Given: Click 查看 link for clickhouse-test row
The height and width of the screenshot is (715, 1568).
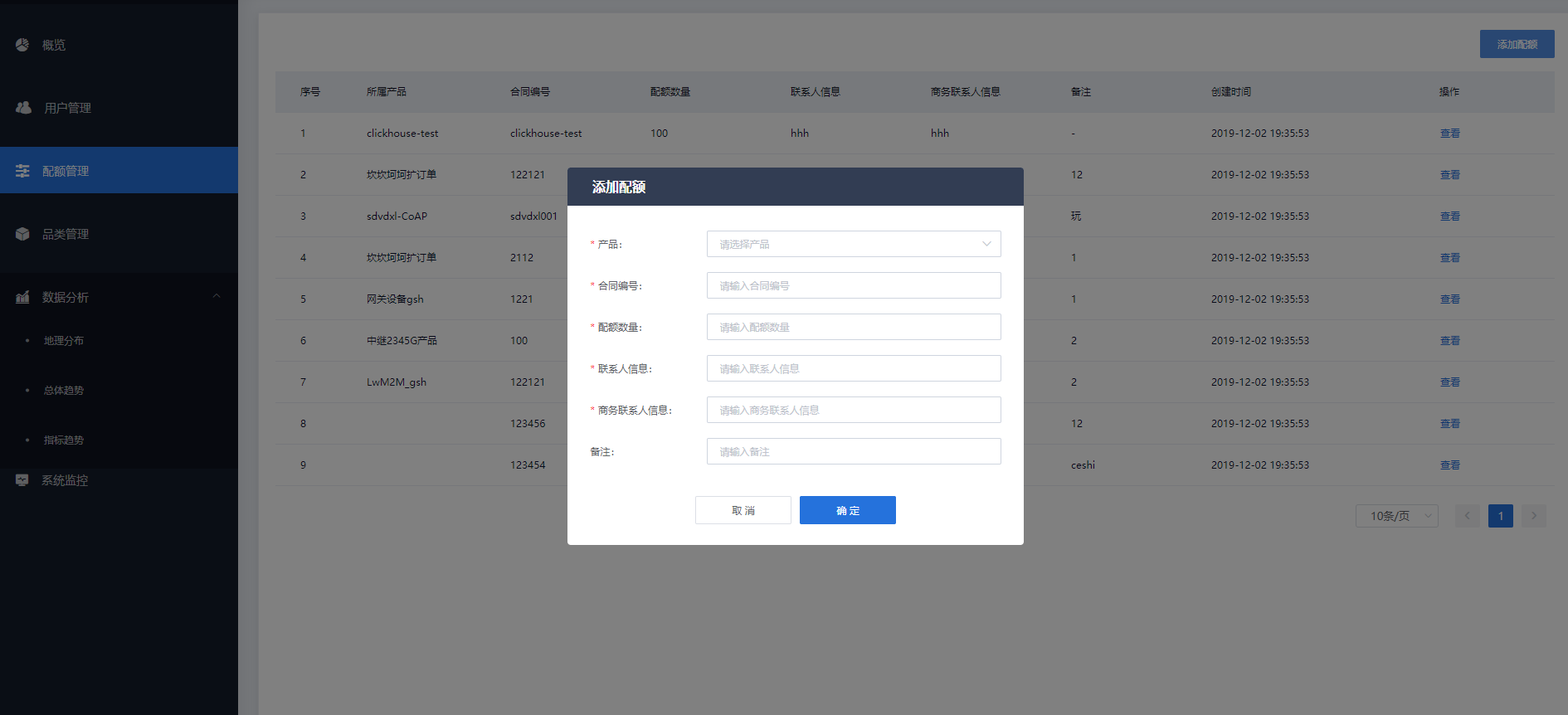Looking at the screenshot, I should [1449, 134].
